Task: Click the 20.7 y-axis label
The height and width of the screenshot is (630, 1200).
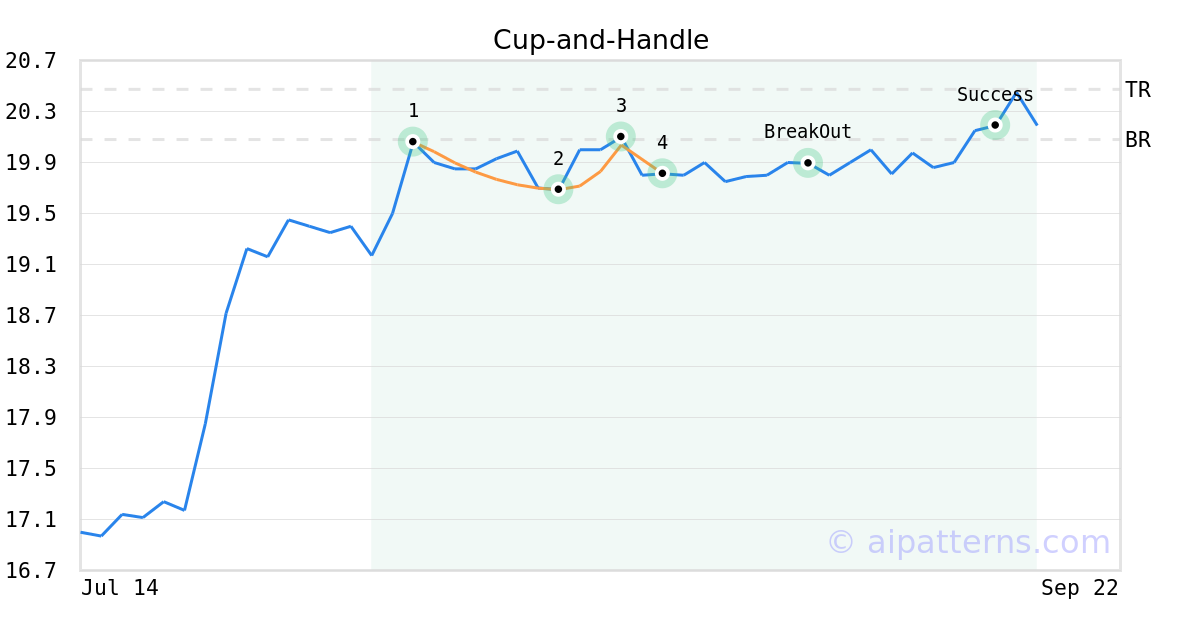Action: (31, 61)
